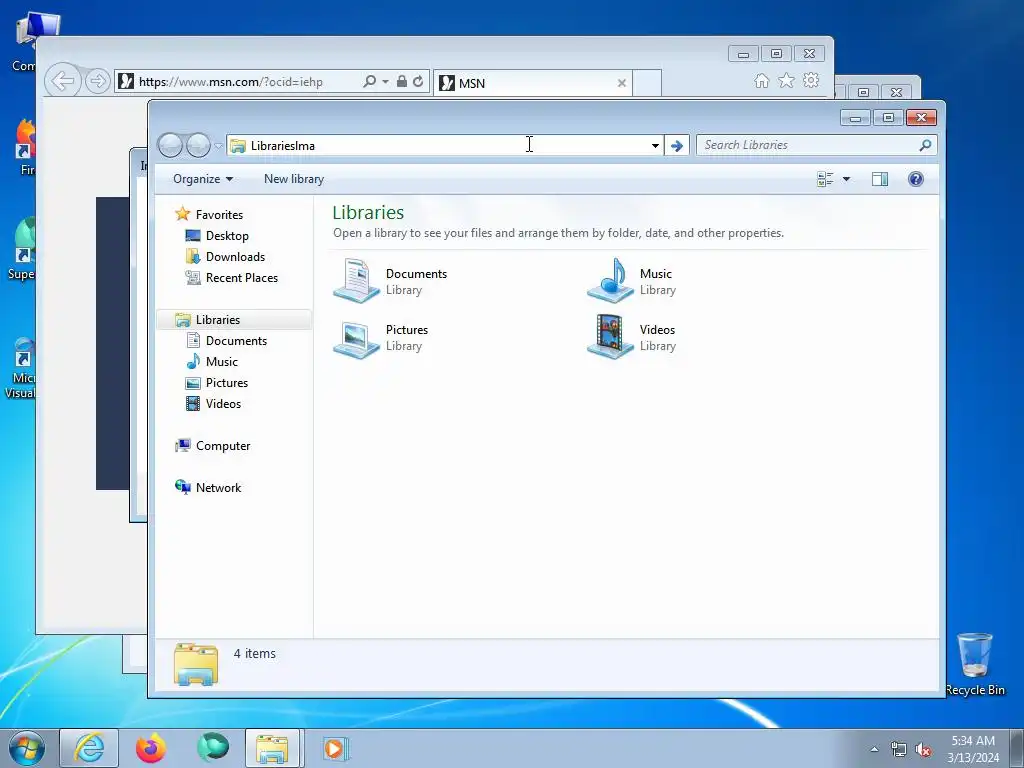Select Pictures in navigation pane
Image resolution: width=1024 pixels, height=768 pixels.
coord(227,383)
